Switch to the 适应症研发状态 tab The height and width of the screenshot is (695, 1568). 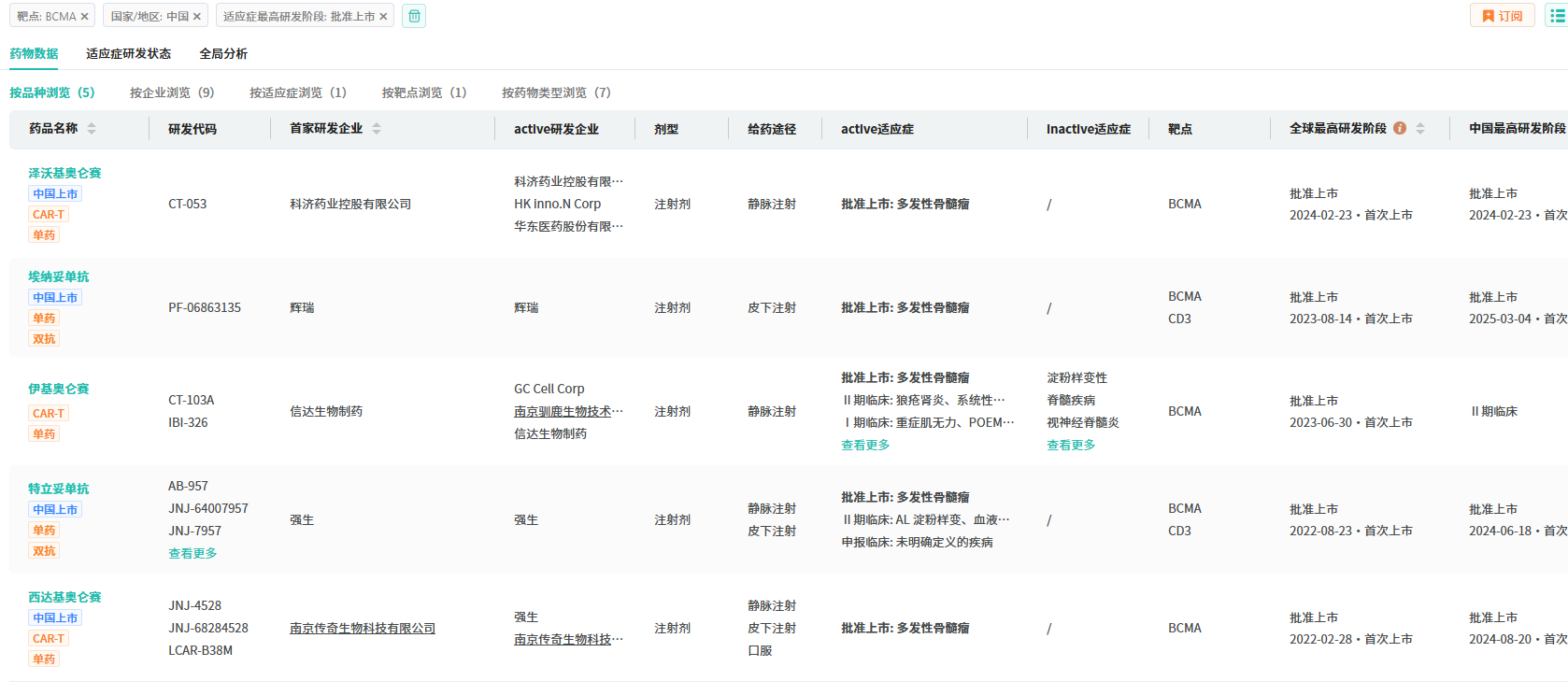tap(128, 53)
